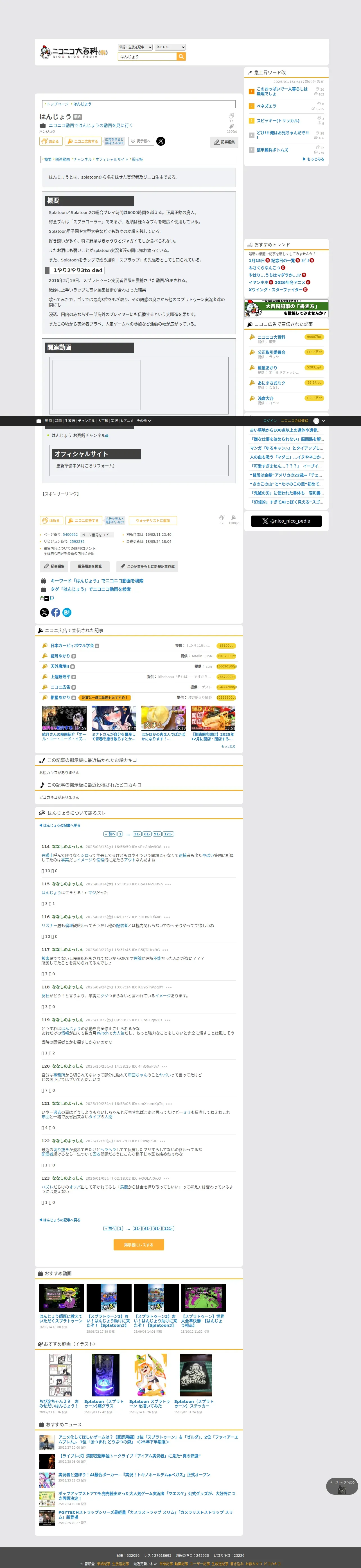The height and width of the screenshot is (1568, 361).
Task: Click the ページトップへ戻る floating button
Action: [x=342, y=1487]
